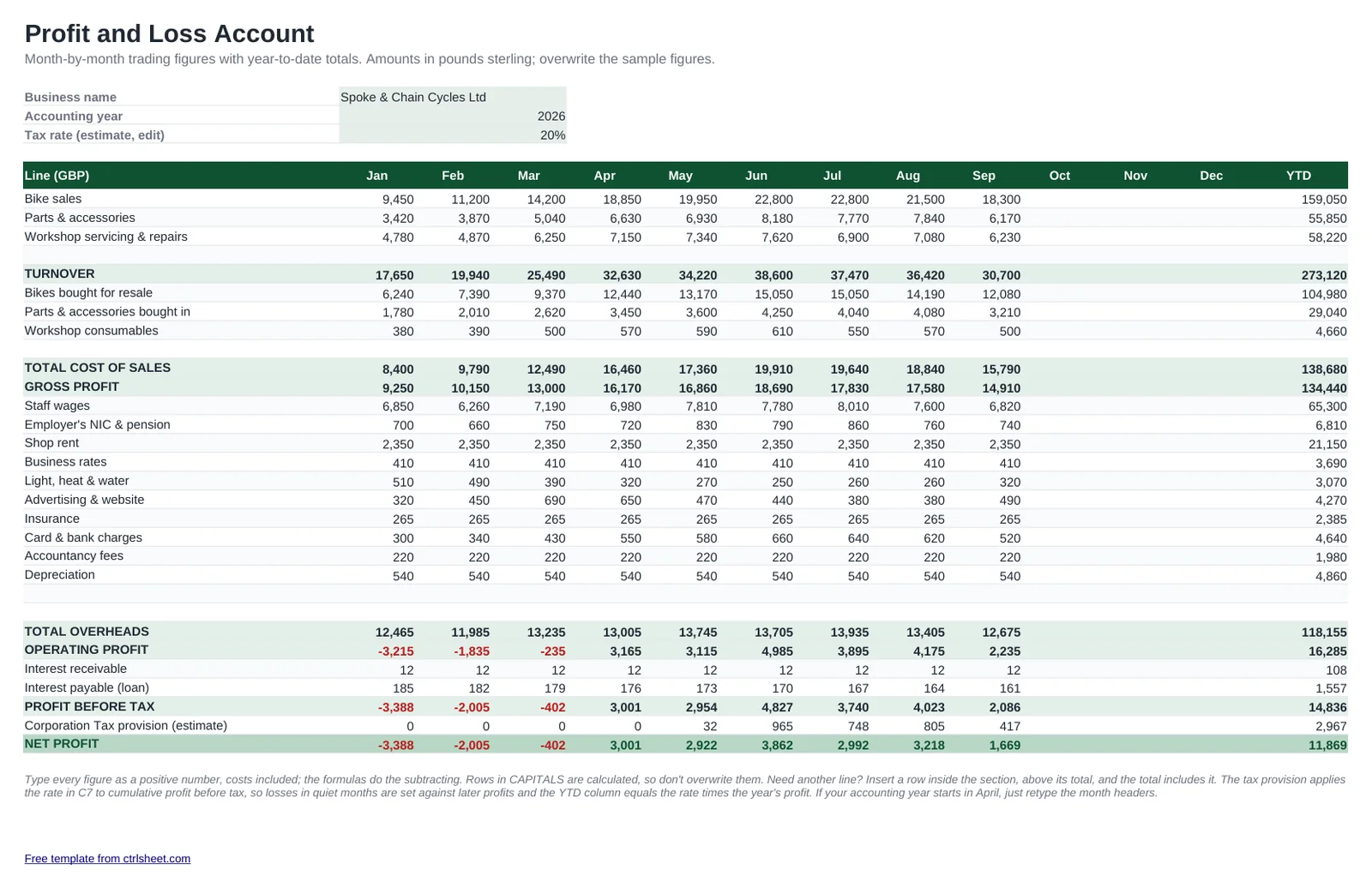Select the Parts & accessories bought in label
The height and width of the screenshot is (888, 1372).
107,311
